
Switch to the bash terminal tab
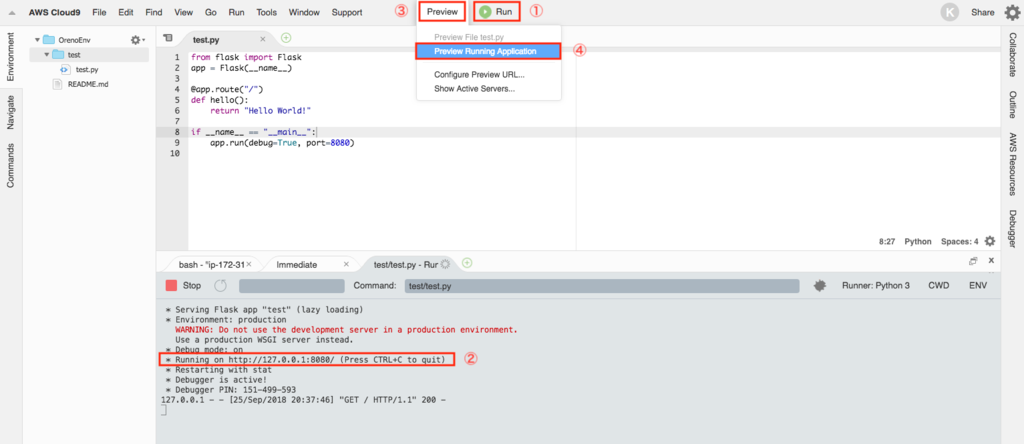[210, 264]
